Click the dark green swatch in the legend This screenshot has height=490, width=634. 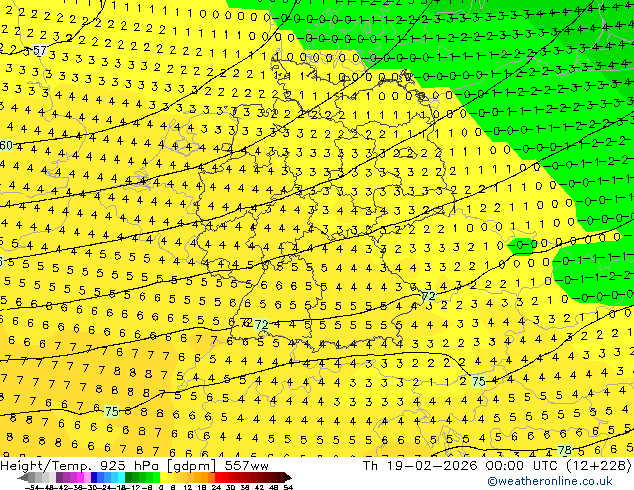coord(128,477)
